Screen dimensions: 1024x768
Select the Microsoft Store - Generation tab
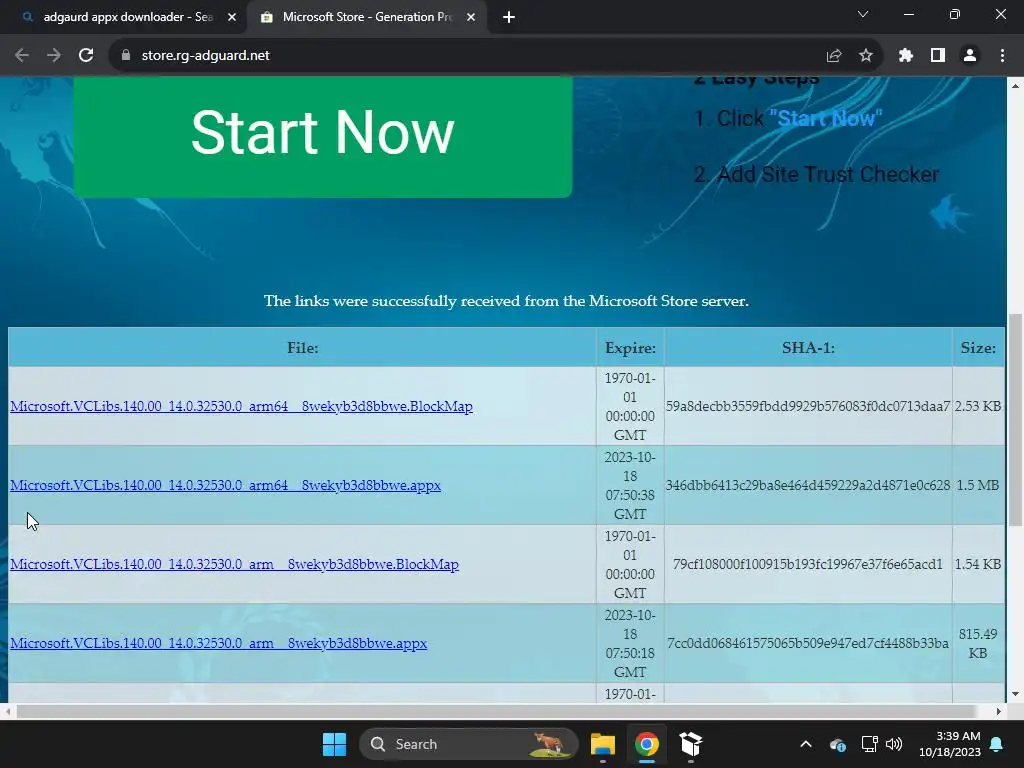coord(366,18)
